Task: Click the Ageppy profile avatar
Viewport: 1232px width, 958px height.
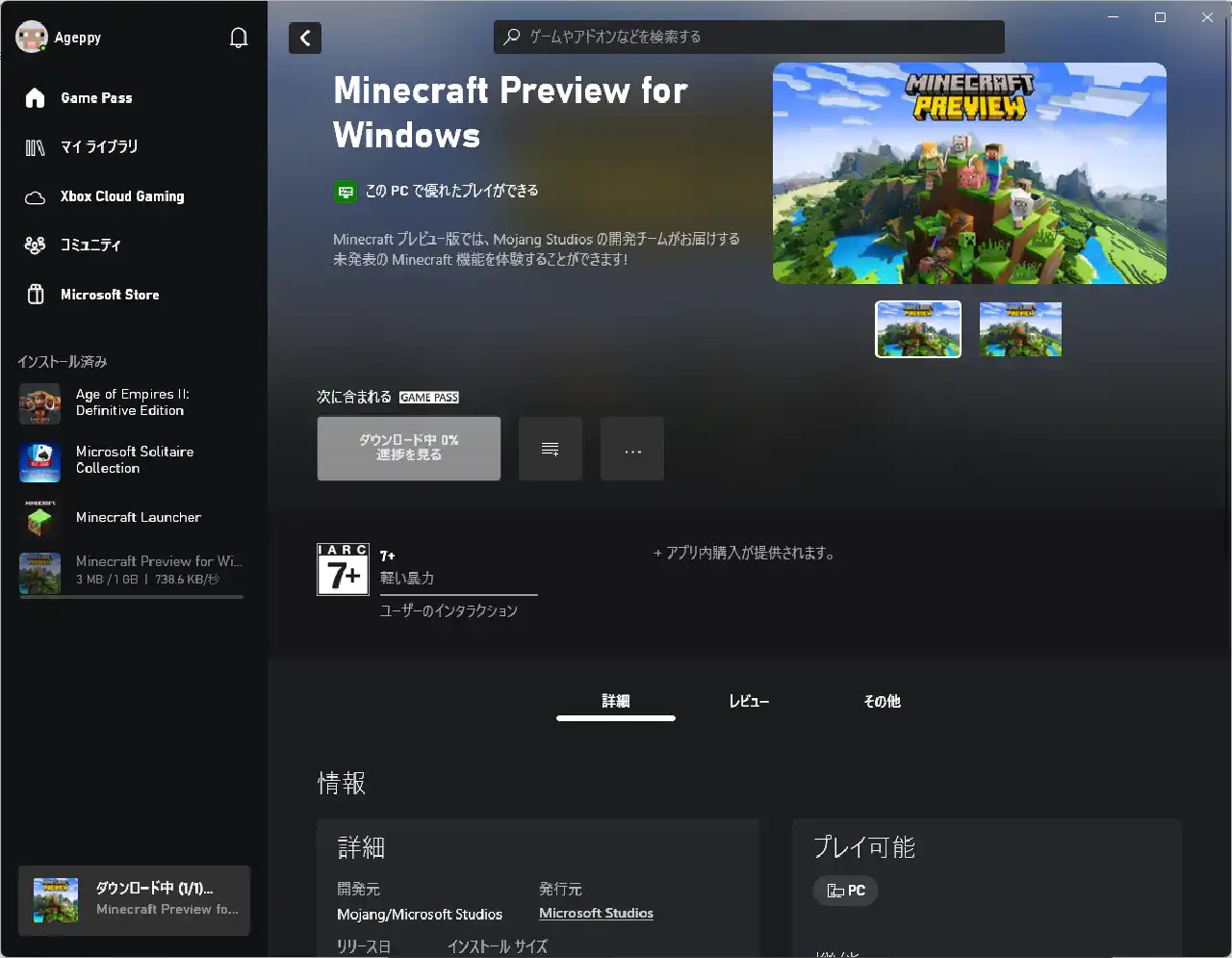Action: (32, 38)
